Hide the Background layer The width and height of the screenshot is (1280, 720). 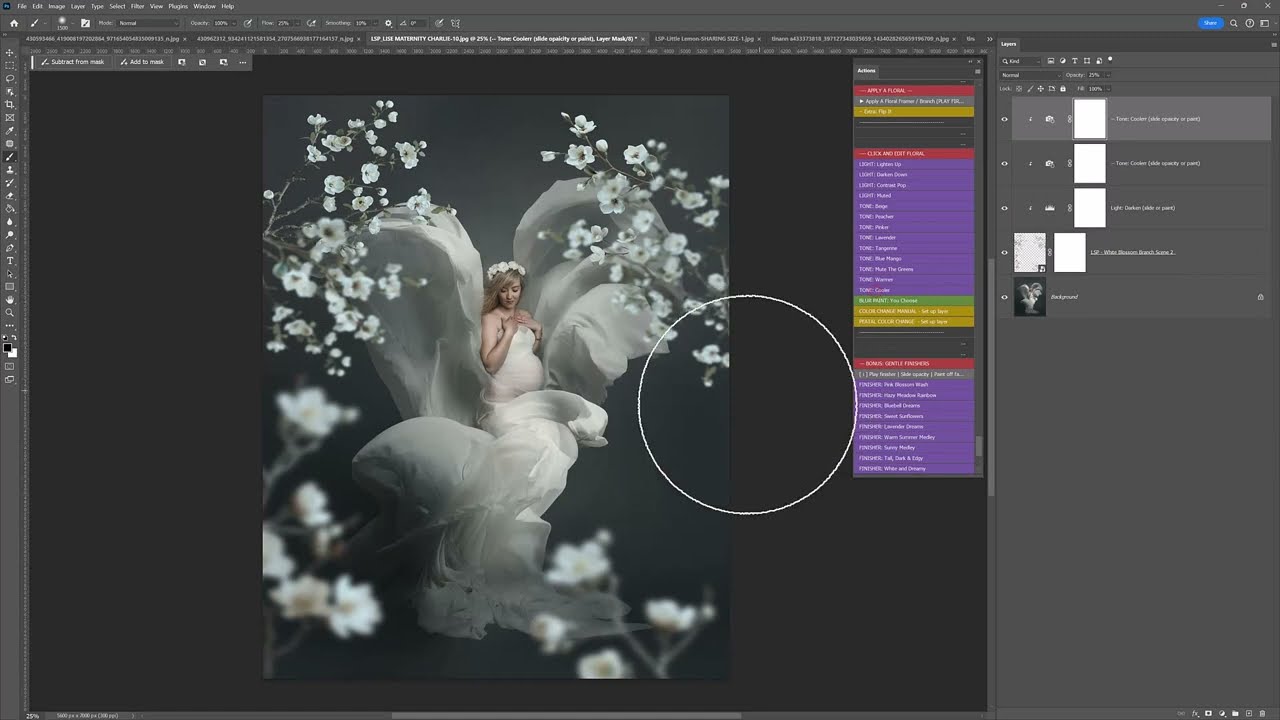click(x=1005, y=297)
